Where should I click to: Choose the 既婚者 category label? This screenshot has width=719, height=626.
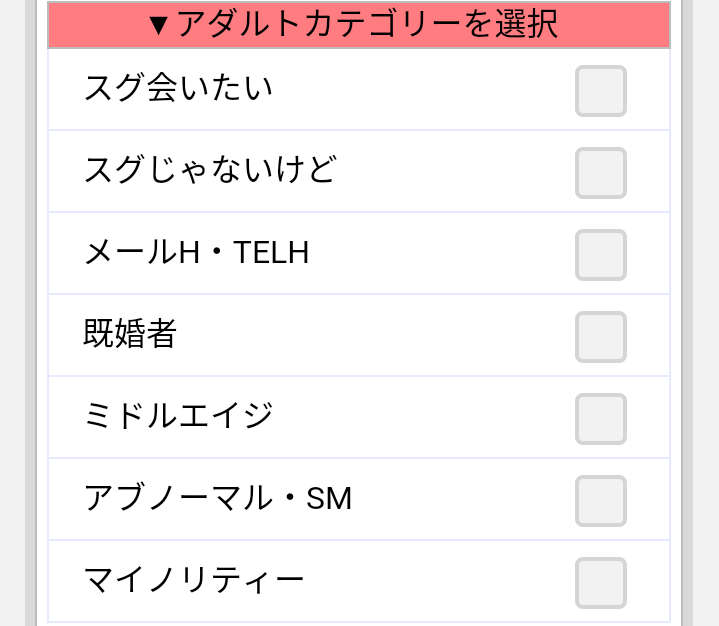pyautogui.click(x=130, y=335)
